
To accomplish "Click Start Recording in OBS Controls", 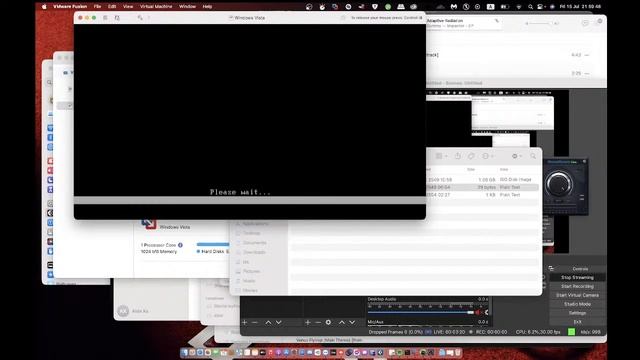I will [x=577, y=287].
